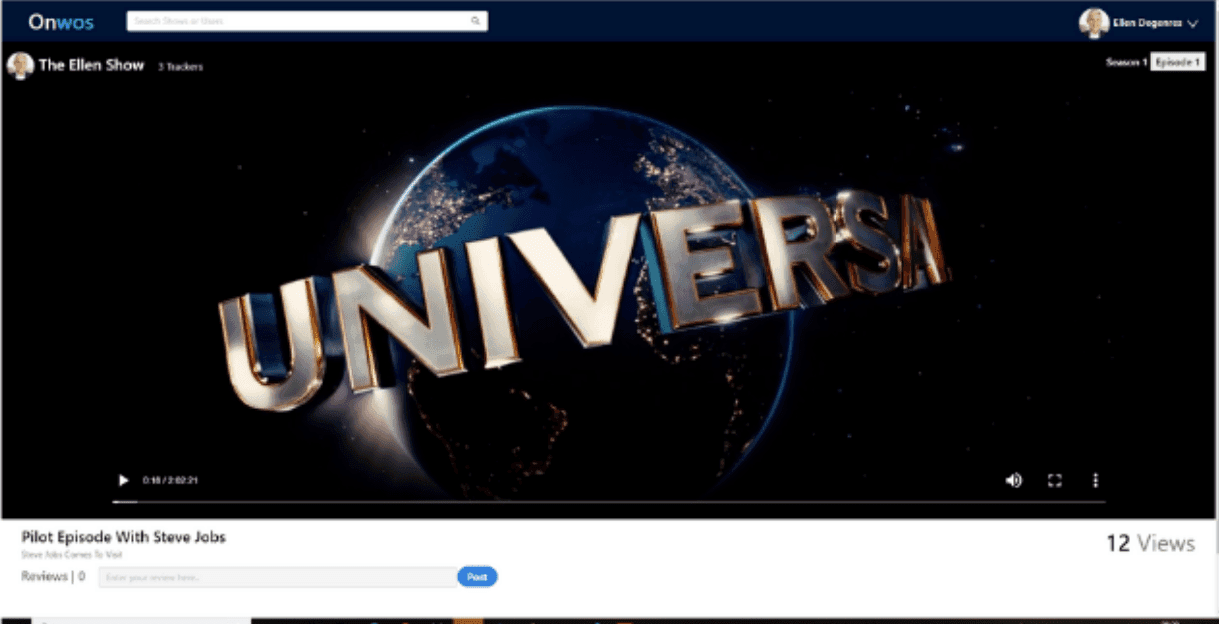The height and width of the screenshot is (624, 1219).
Task: Click the Steve Jobs Comes To Visit description
Action: tap(72, 554)
